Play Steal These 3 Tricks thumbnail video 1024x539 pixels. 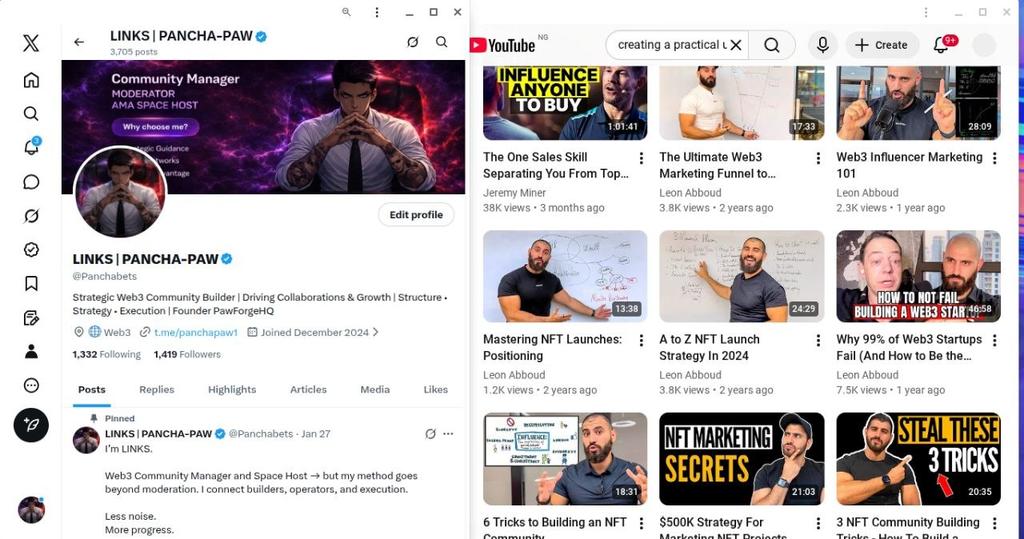coord(918,459)
